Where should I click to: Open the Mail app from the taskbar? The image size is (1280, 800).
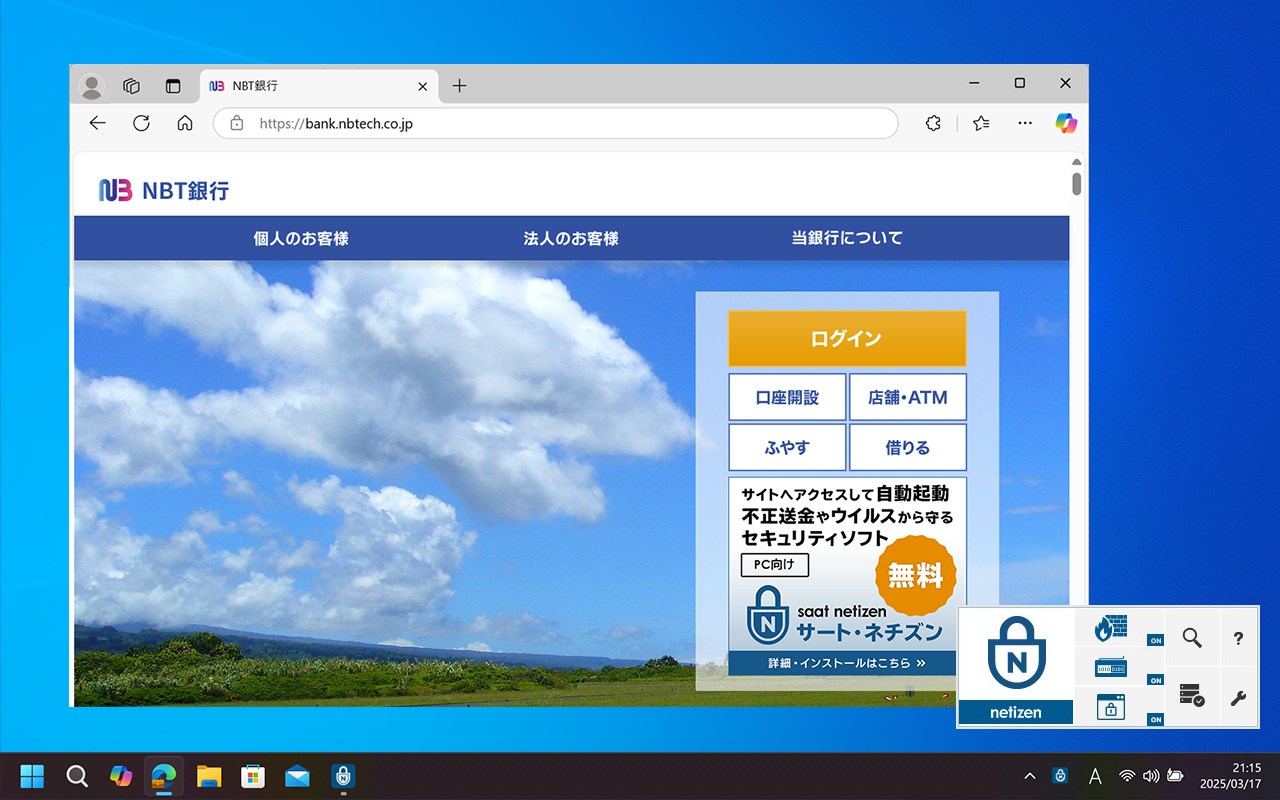click(x=297, y=776)
